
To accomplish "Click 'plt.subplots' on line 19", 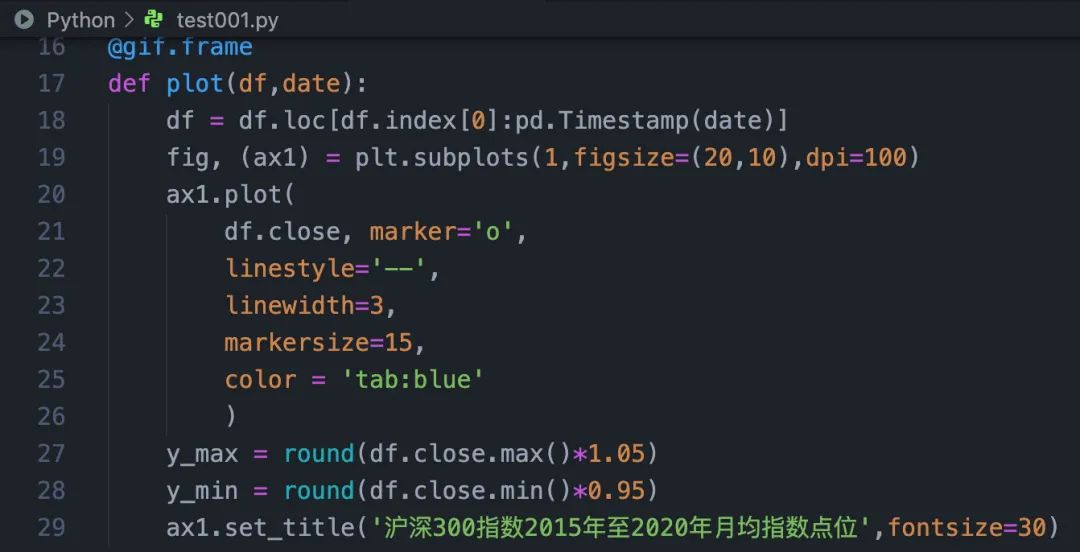I will coord(442,159).
